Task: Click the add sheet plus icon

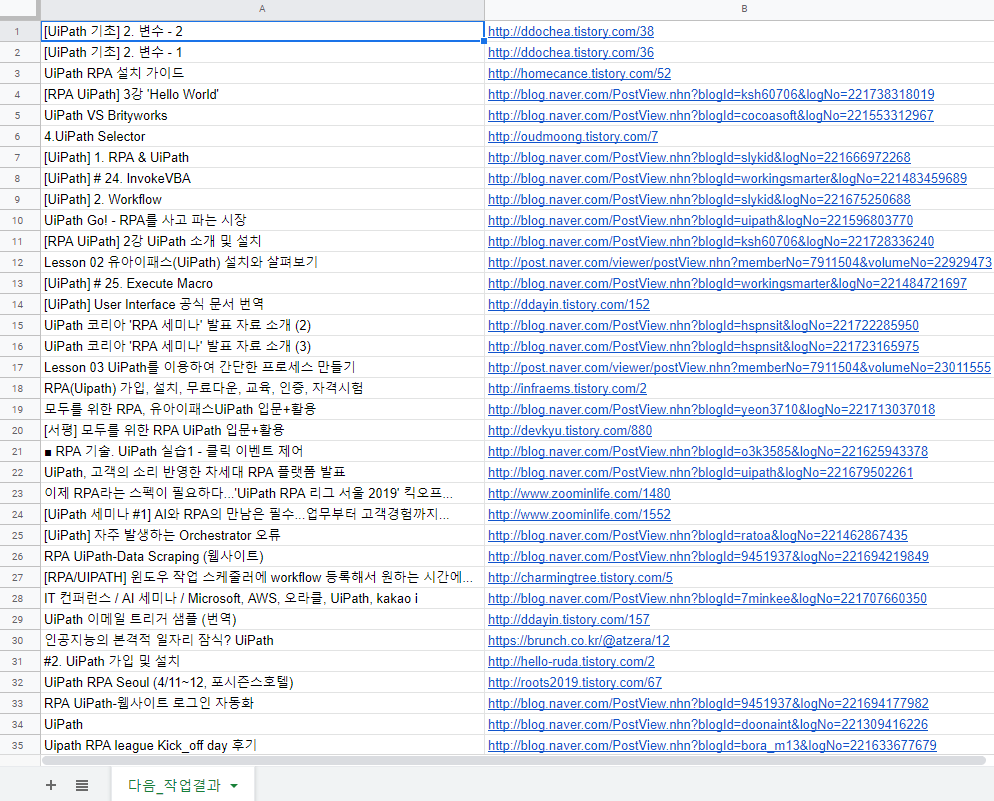Action: point(51,785)
